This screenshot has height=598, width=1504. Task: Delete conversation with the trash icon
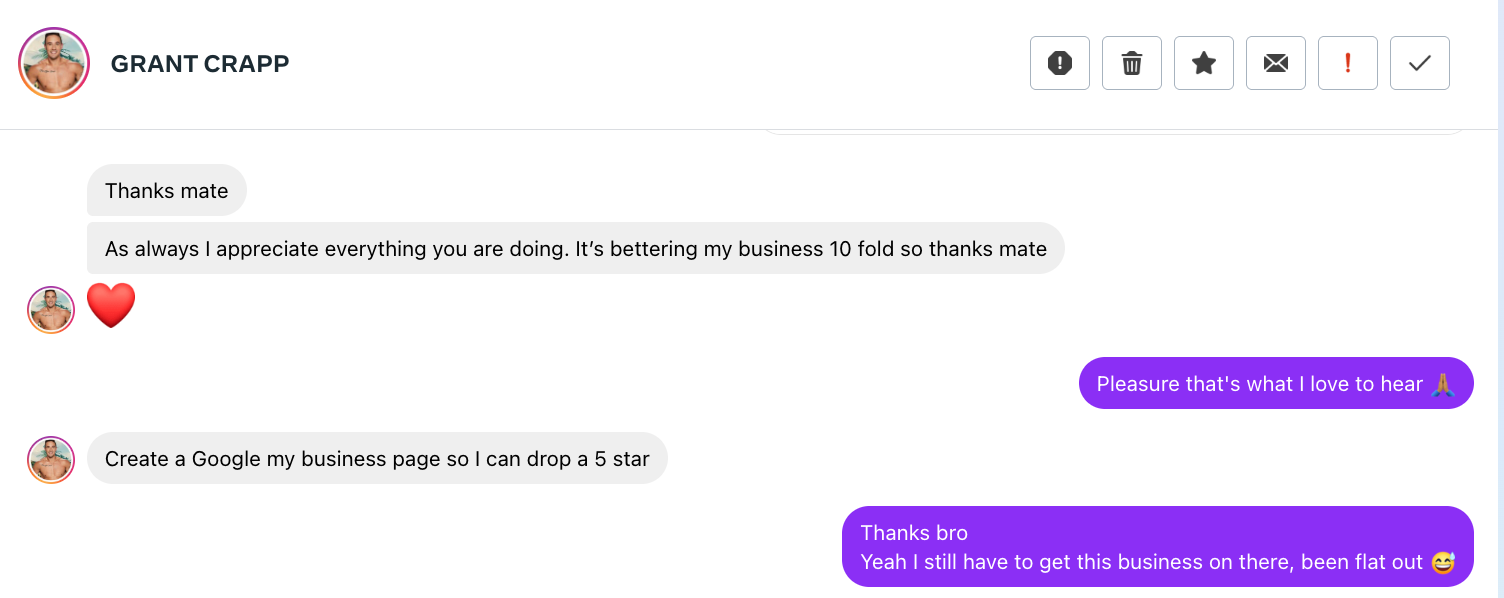point(1131,63)
